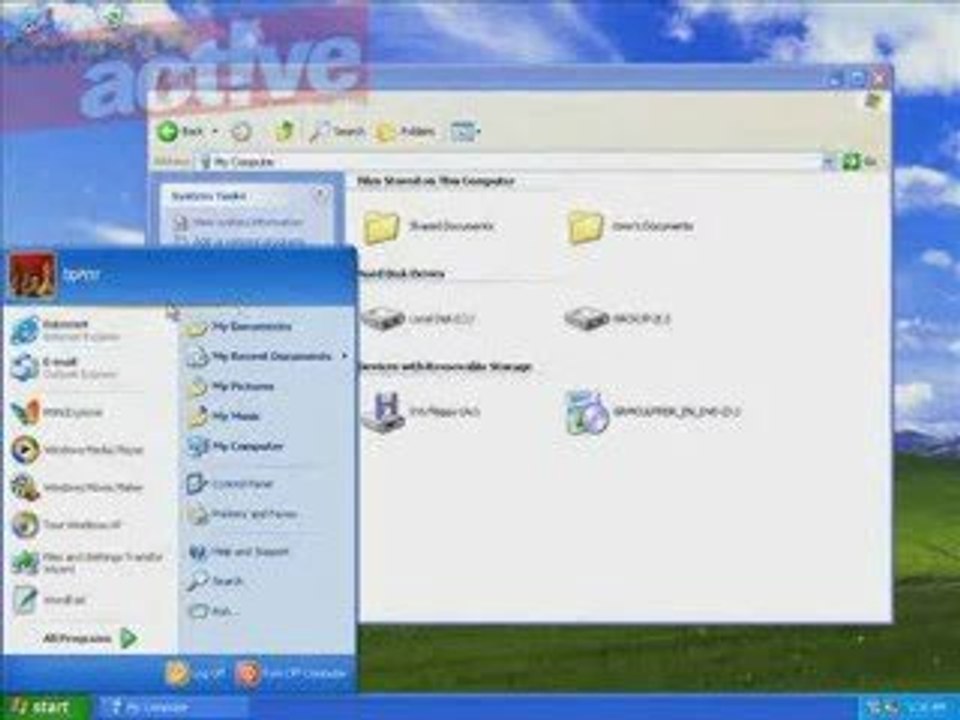Launch Windows Media Player
Image resolution: width=960 pixels, height=720 pixels.
pyautogui.click(x=77, y=450)
